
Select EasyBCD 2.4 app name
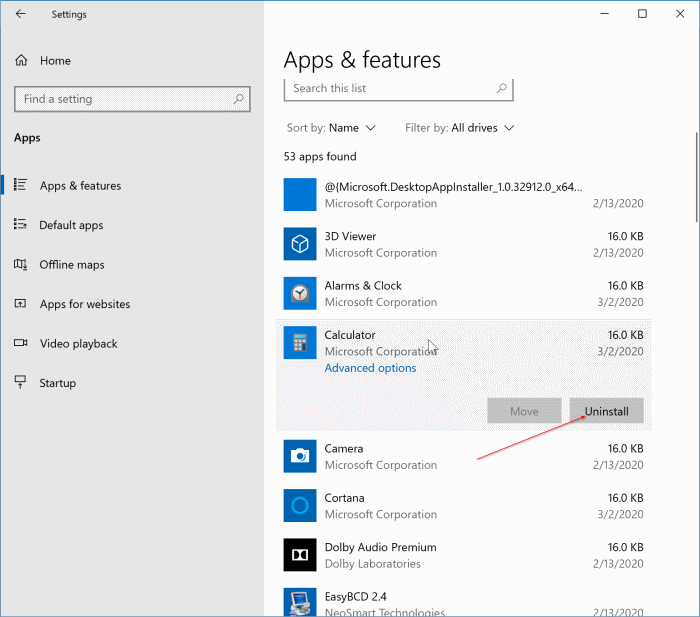[355, 597]
